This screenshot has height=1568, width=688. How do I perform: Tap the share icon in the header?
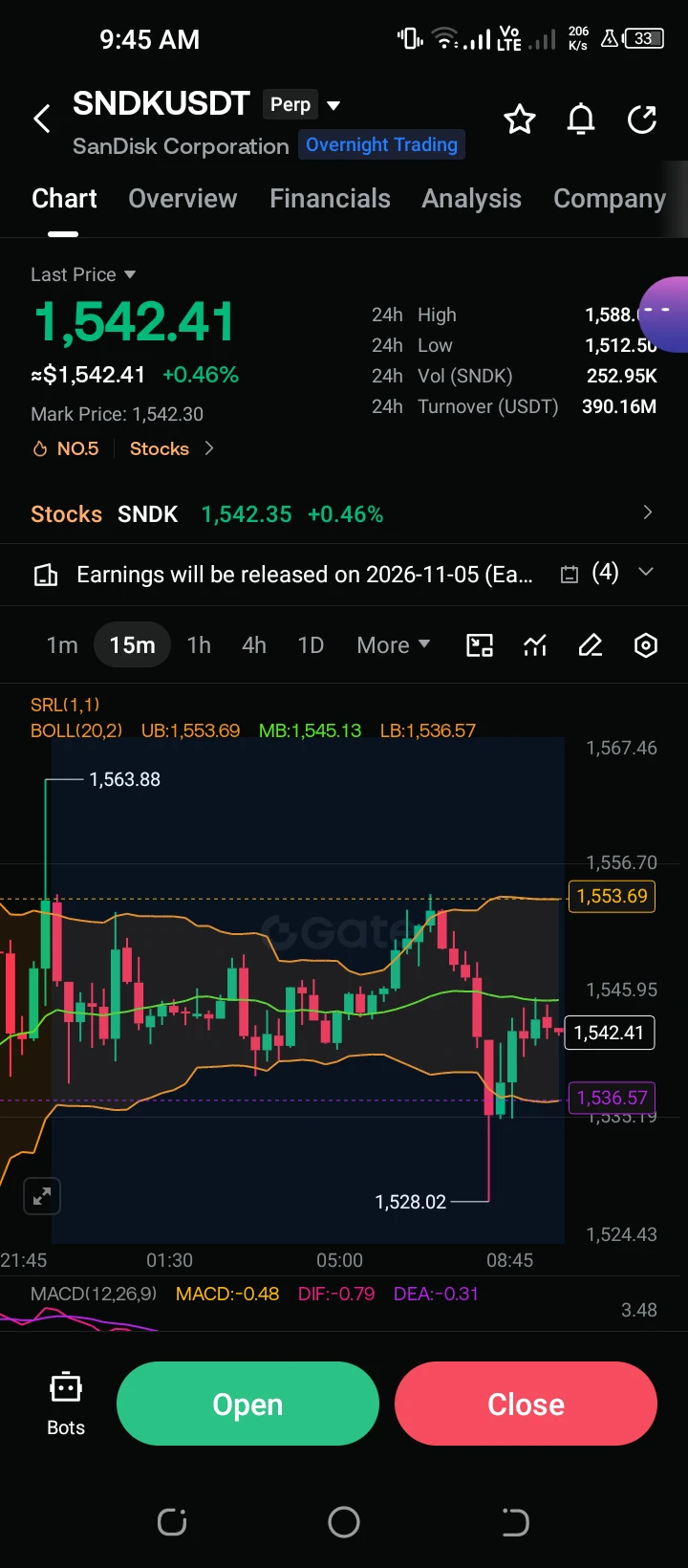click(x=642, y=120)
